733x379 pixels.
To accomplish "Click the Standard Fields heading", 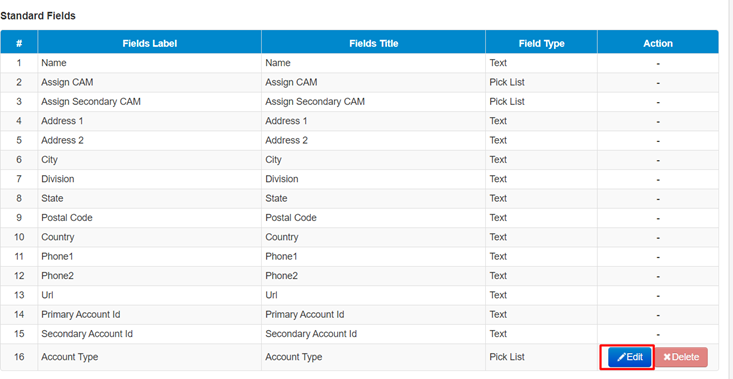I will (x=38, y=16).
